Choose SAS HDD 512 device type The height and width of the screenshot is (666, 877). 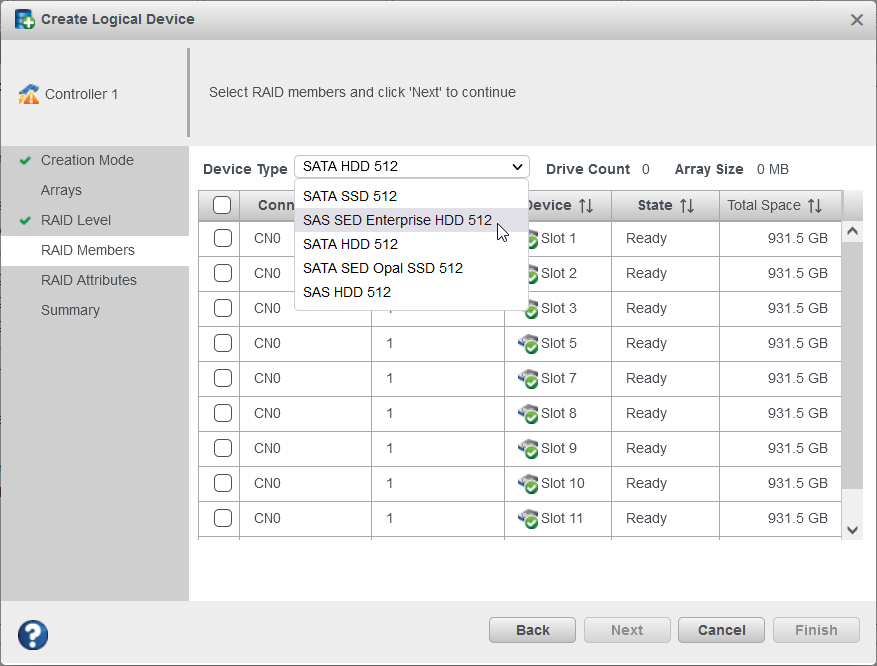point(348,292)
